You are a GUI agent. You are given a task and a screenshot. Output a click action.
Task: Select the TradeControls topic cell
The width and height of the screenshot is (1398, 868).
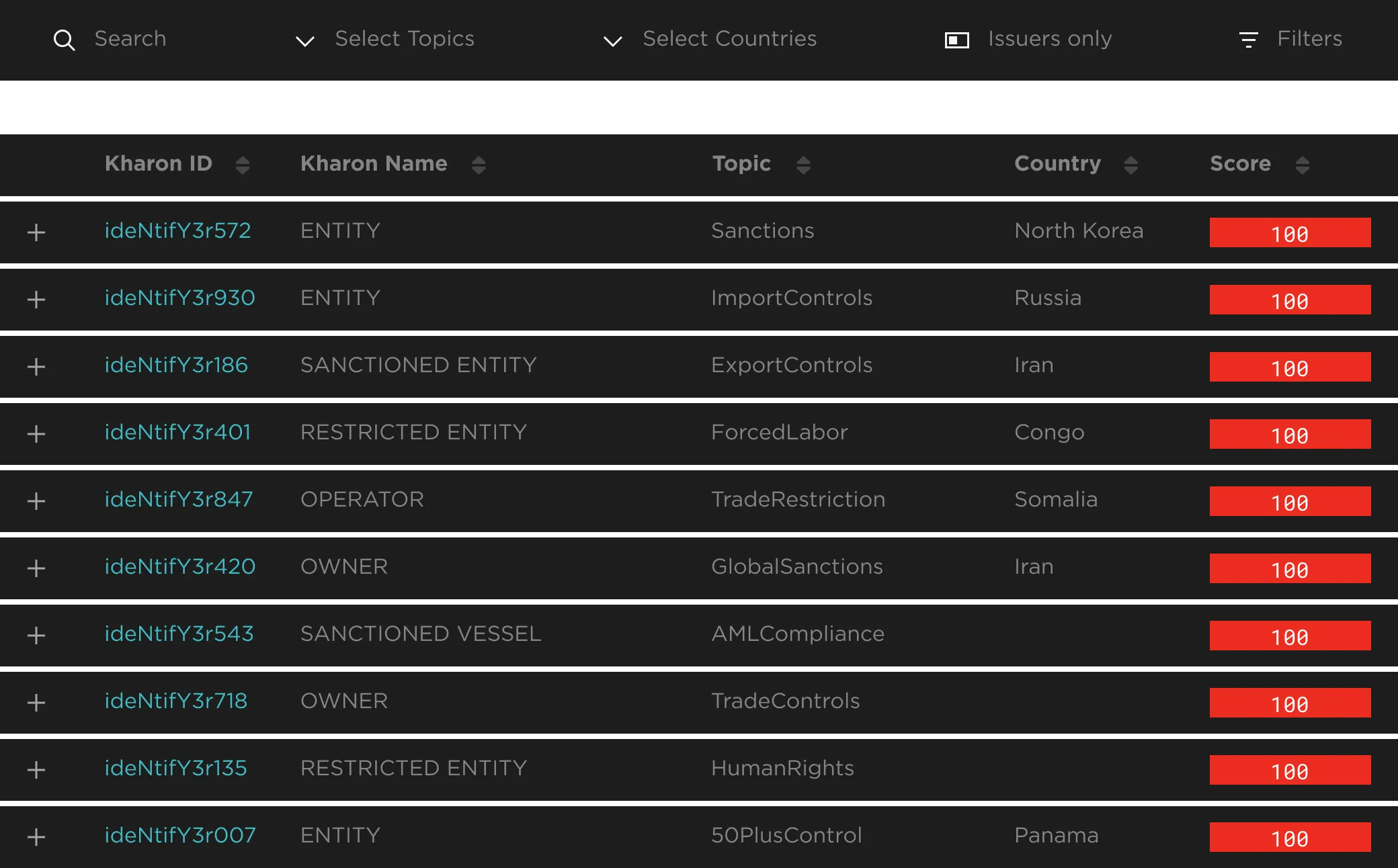[x=786, y=701]
